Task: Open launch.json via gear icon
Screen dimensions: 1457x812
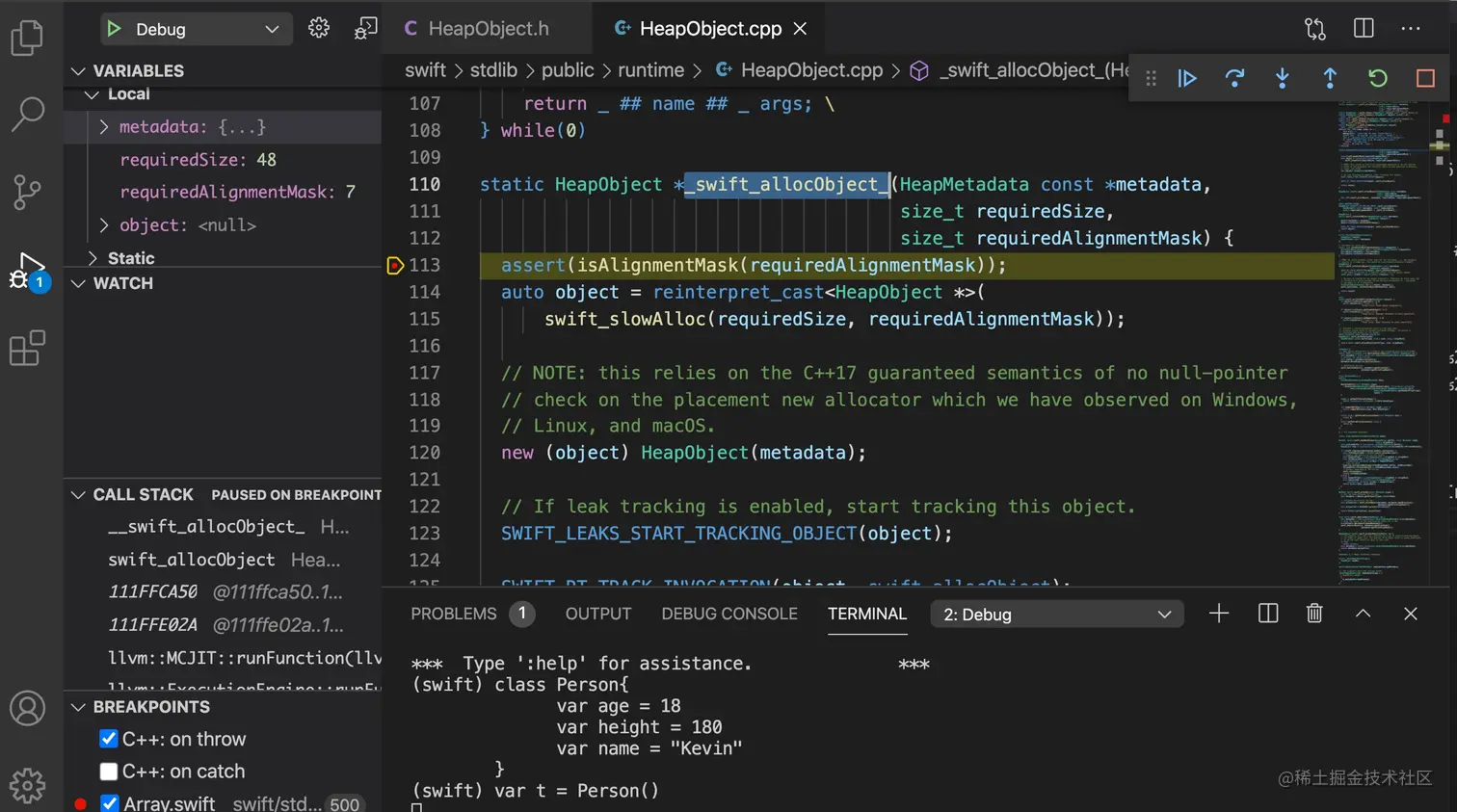Action: coord(319,29)
